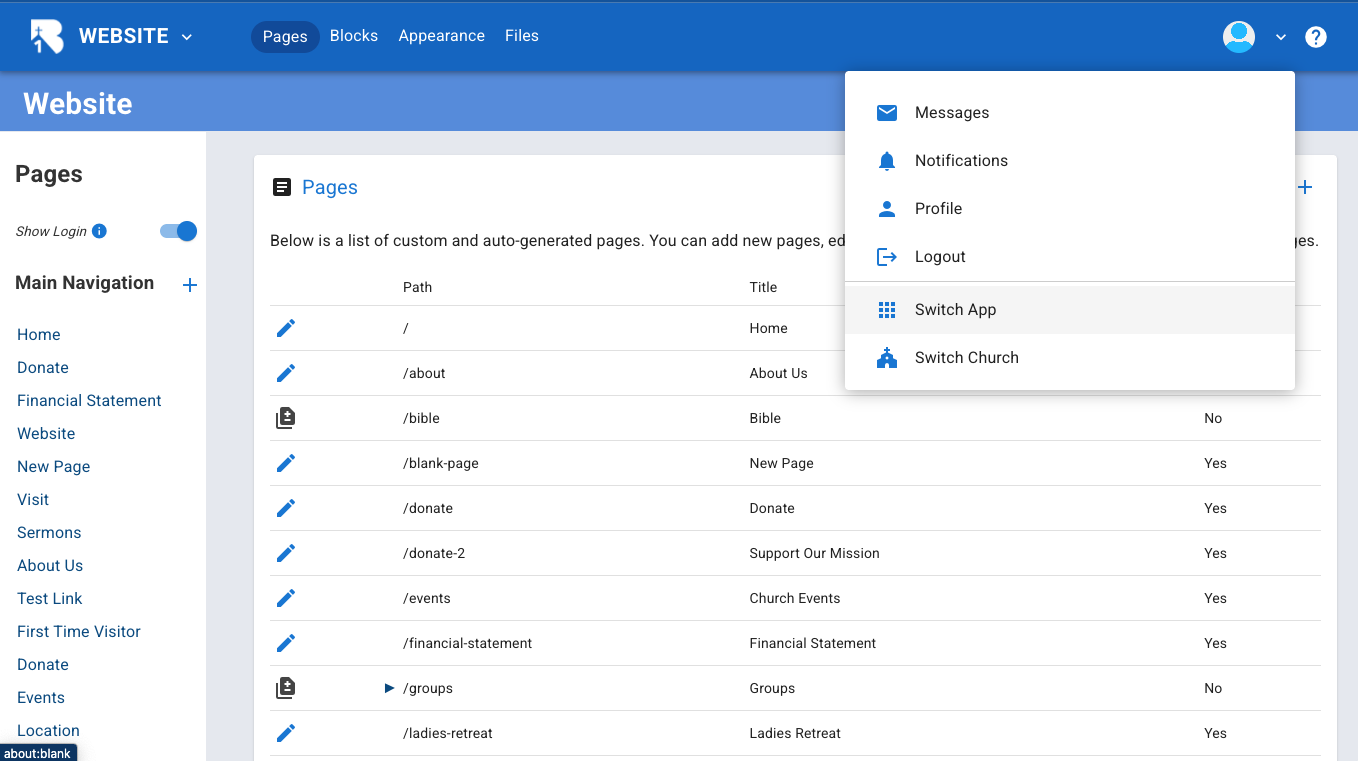
Task: Open the Blocks tab
Action: (x=354, y=36)
